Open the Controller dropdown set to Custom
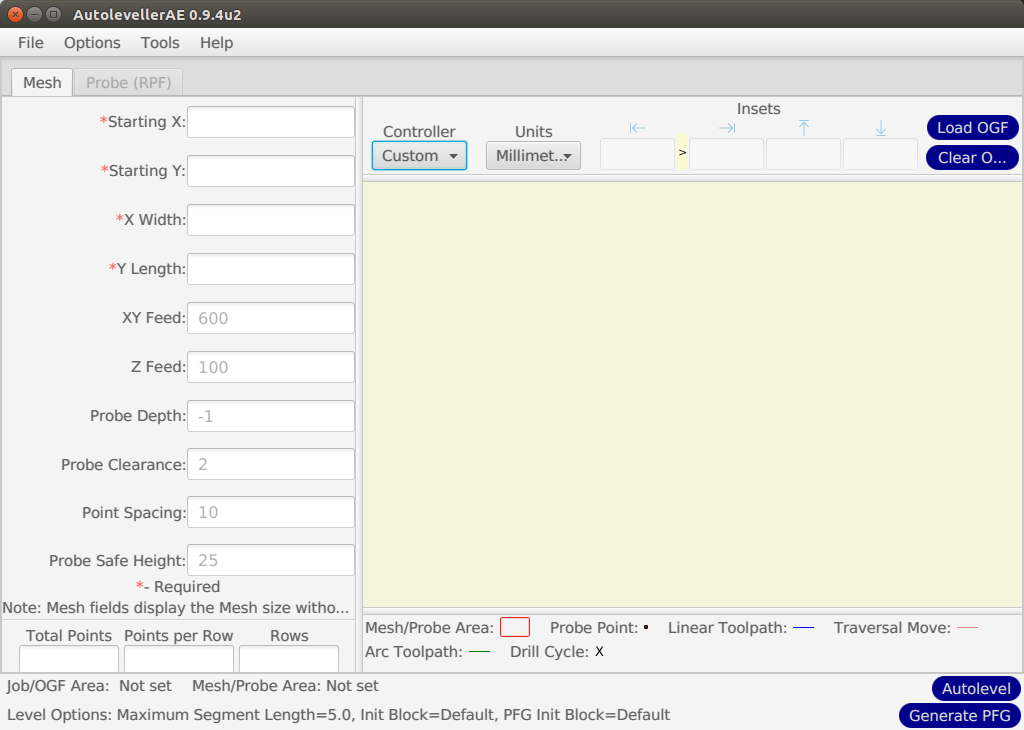 (419, 156)
